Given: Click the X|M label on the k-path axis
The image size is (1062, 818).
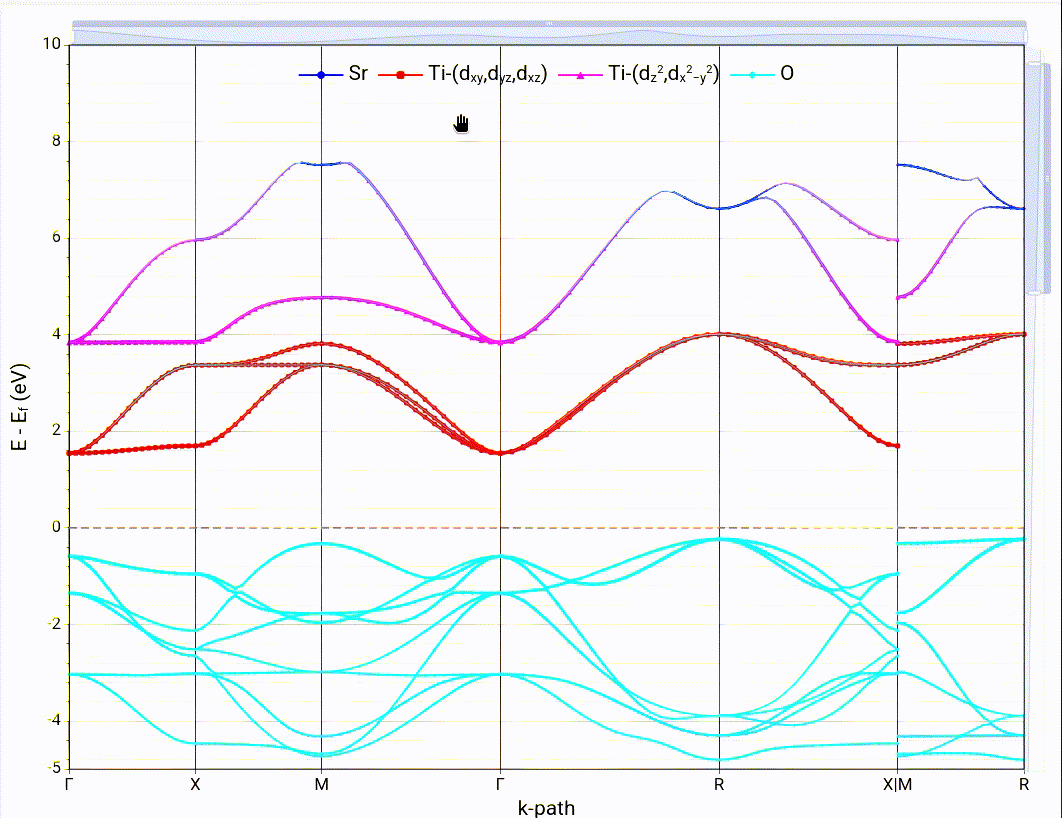Looking at the screenshot, I should (898, 785).
